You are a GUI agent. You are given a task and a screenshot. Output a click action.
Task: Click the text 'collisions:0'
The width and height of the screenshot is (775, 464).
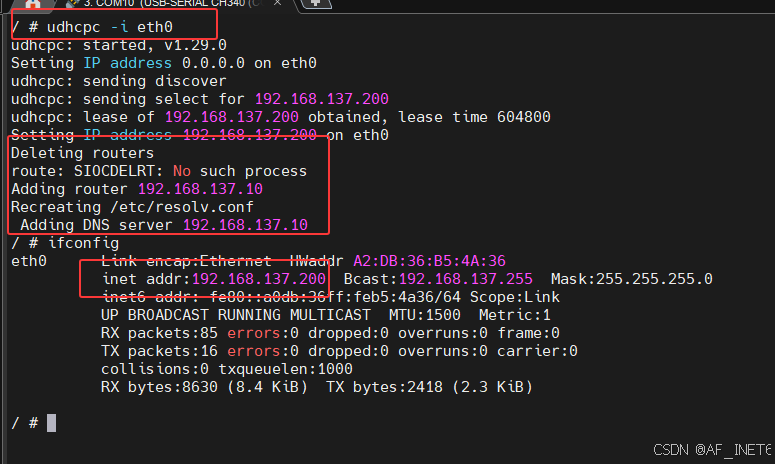[155, 369]
